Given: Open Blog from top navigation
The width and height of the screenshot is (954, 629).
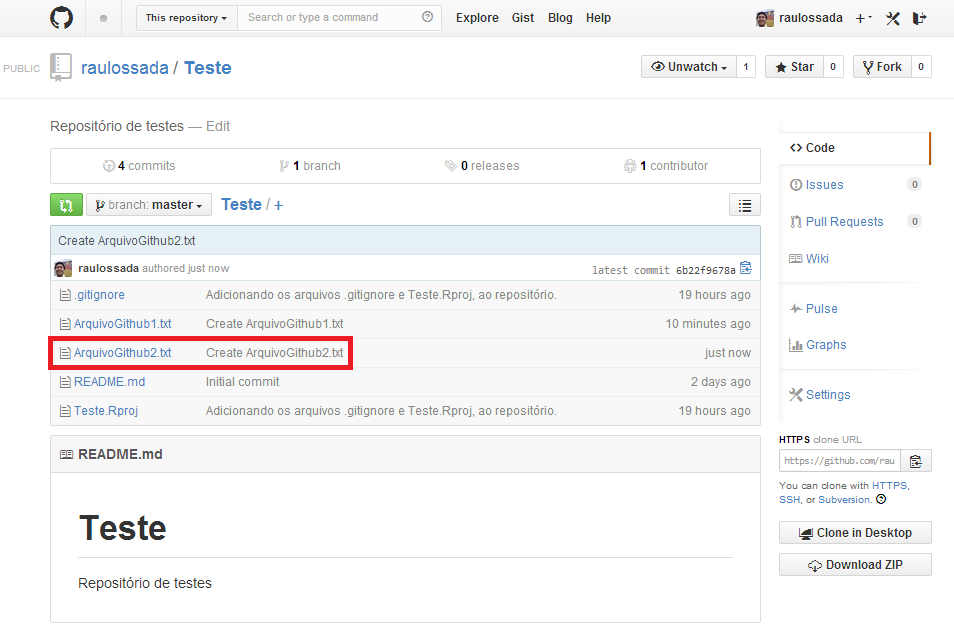Looking at the screenshot, I should coord(560,18).
